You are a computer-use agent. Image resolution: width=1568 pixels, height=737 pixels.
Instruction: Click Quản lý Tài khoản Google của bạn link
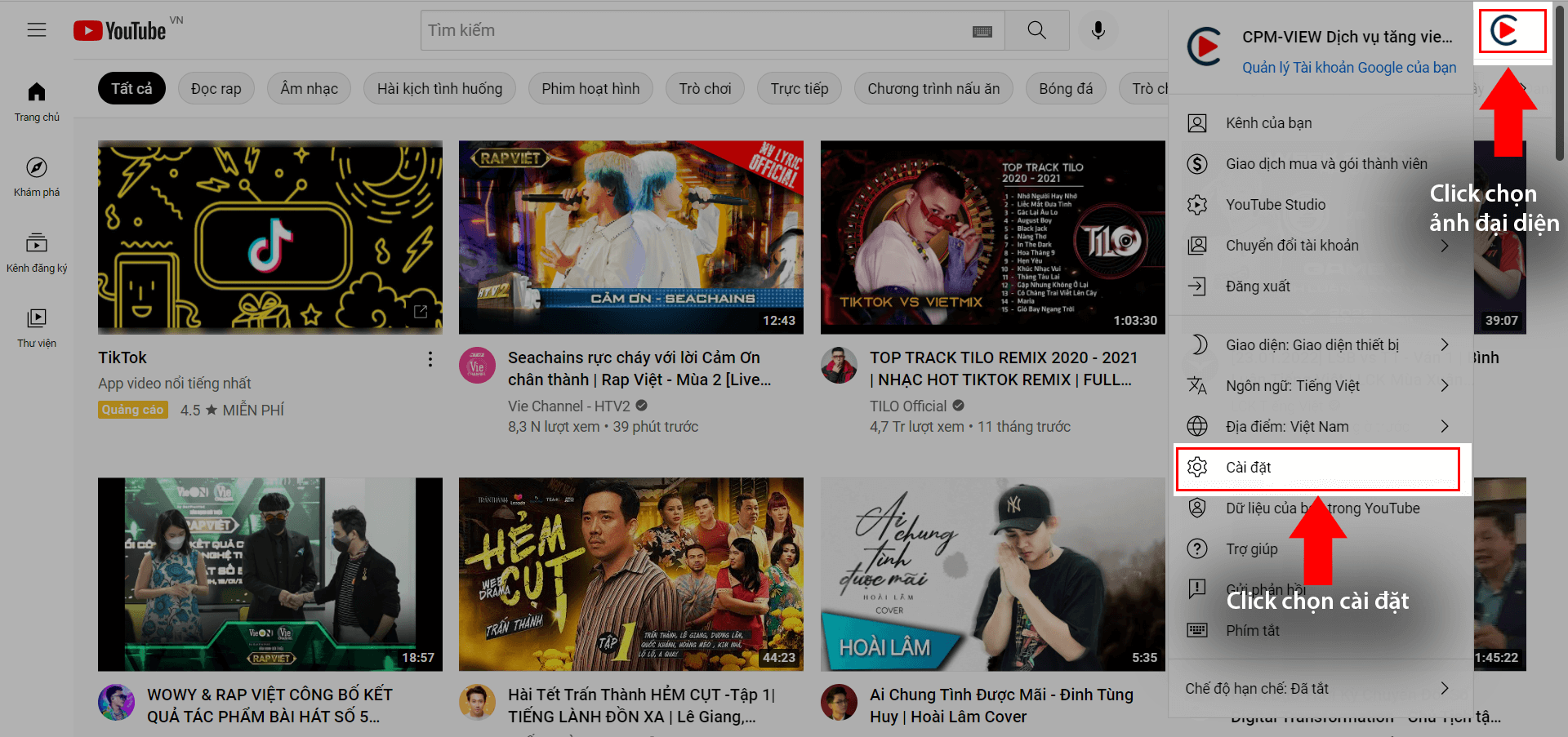[1349, 68]
